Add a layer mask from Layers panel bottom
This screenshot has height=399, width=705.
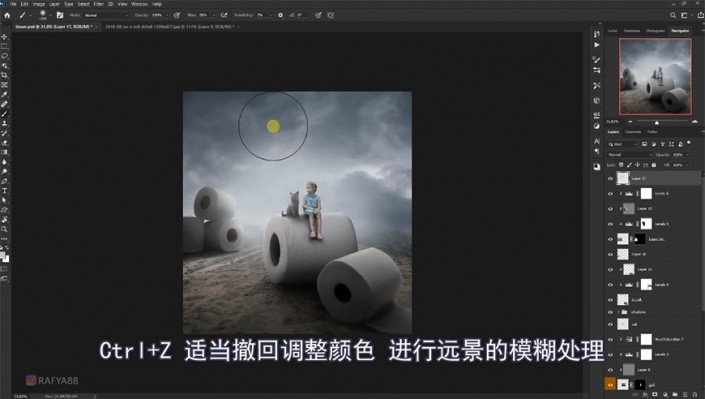(x=655, y=395)
